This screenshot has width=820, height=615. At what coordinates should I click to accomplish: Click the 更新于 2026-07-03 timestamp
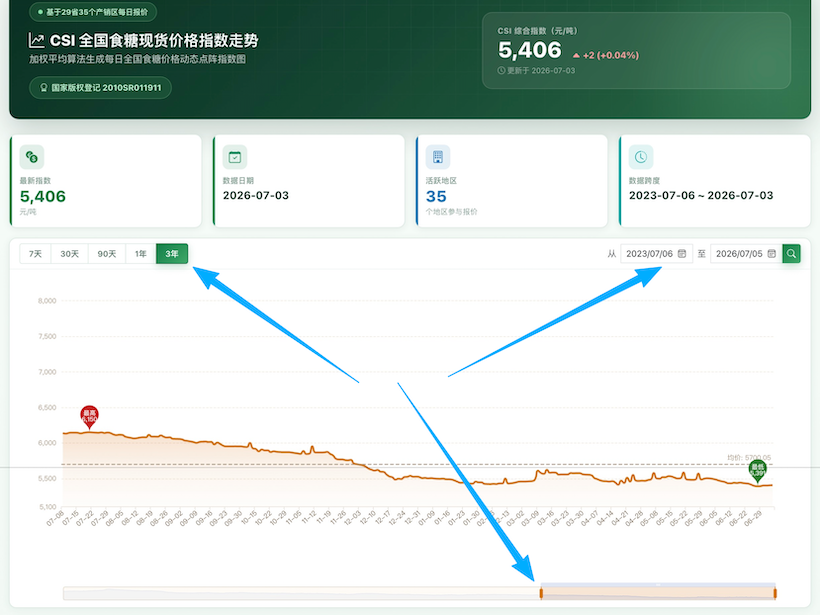(x=536, y=71)
